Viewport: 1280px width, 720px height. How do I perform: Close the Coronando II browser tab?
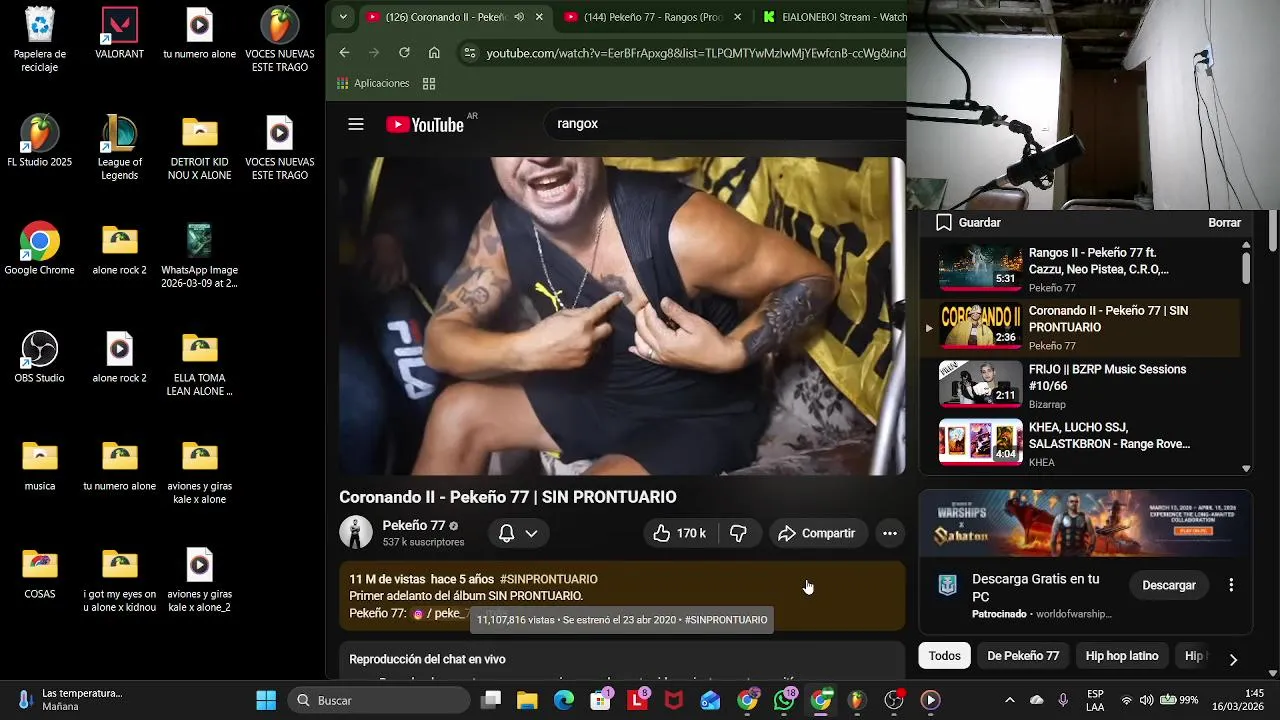click(x=539, y=17)
